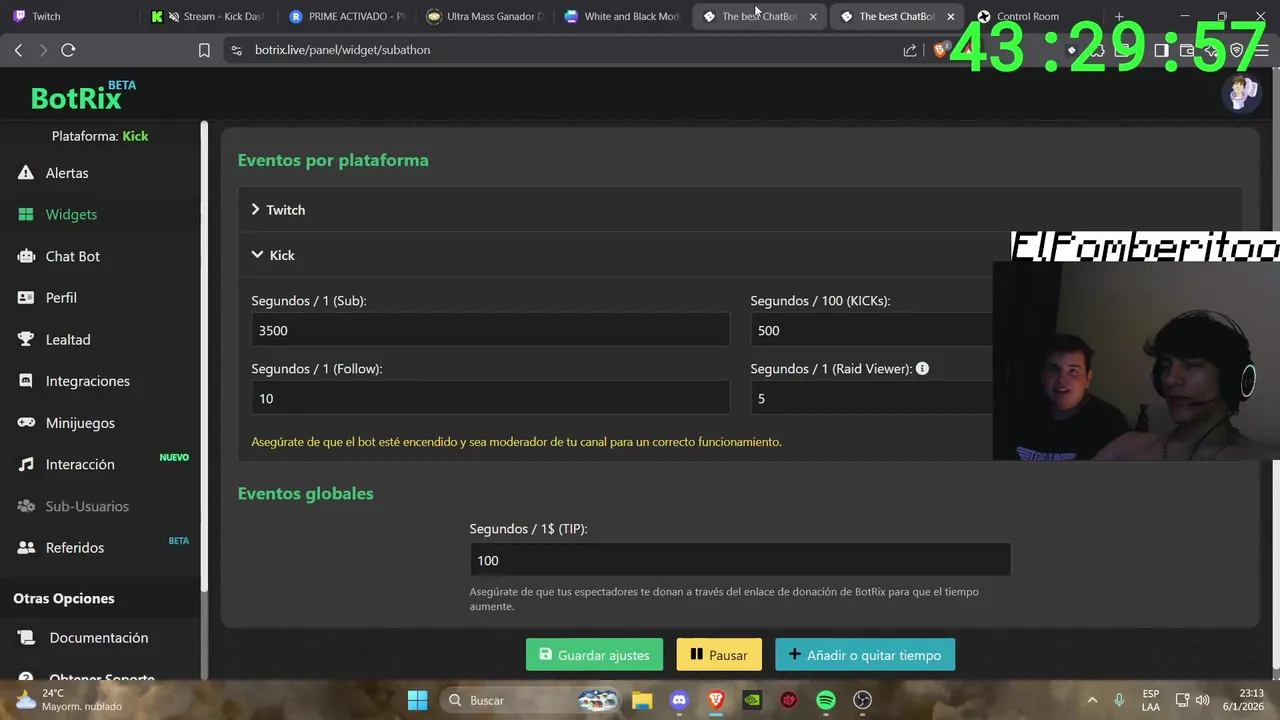
Task: Open the Widgets sidebar section
Action: pyautogui.click(x=100, y=214)
